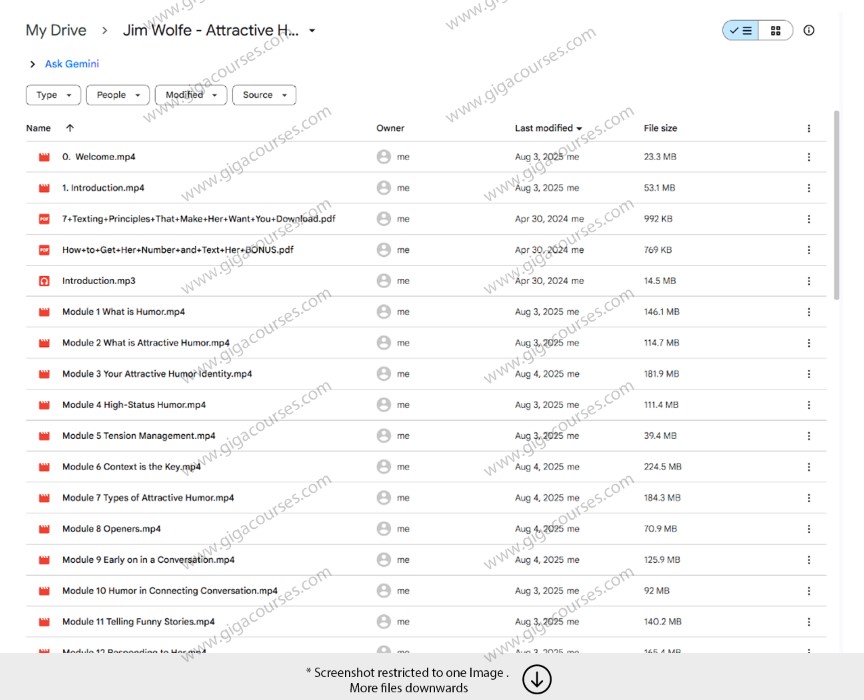Open the People filter dropdown

[x=117, y=95]
